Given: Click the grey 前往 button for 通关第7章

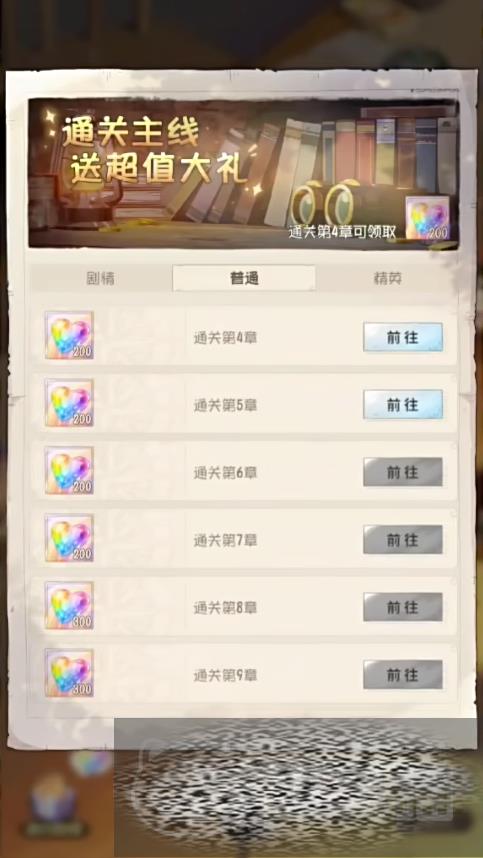Looking at the screenshot, I should 403,540.
